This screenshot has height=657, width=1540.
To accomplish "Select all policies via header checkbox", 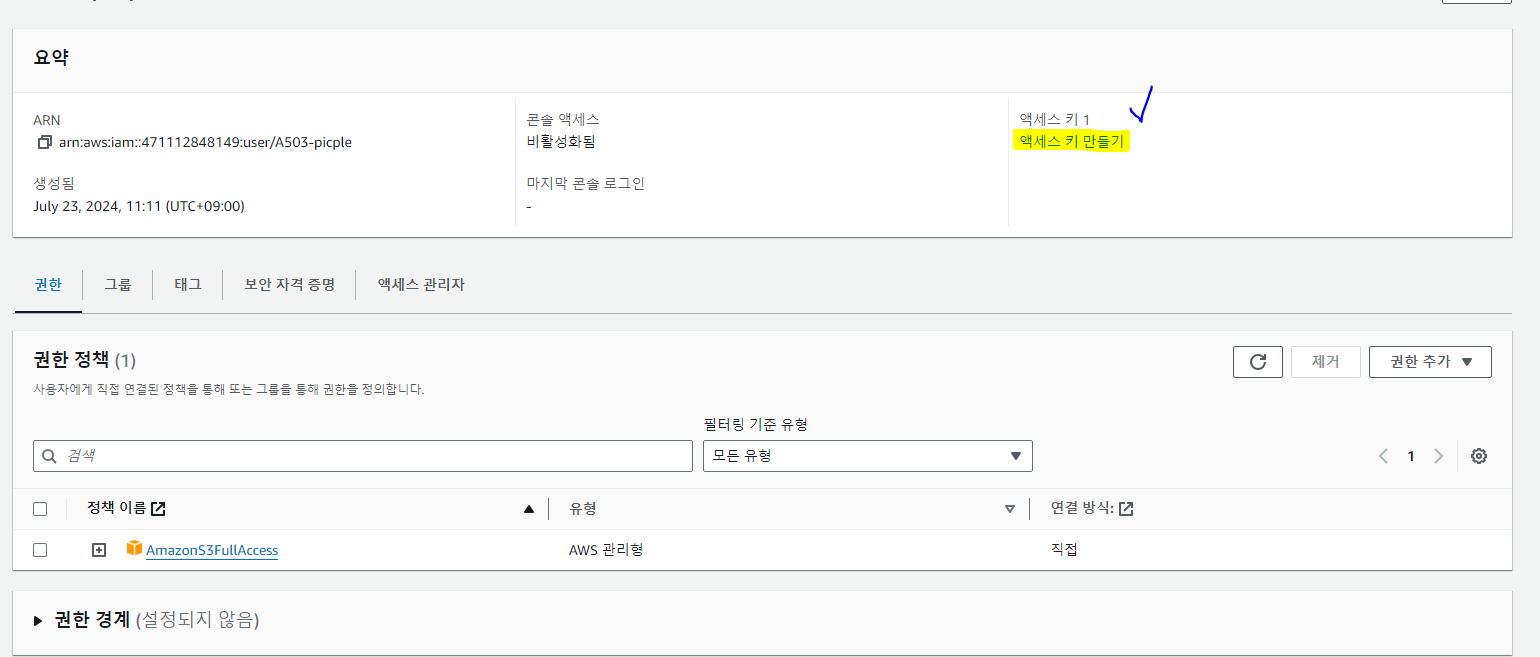I will point(40,508).
